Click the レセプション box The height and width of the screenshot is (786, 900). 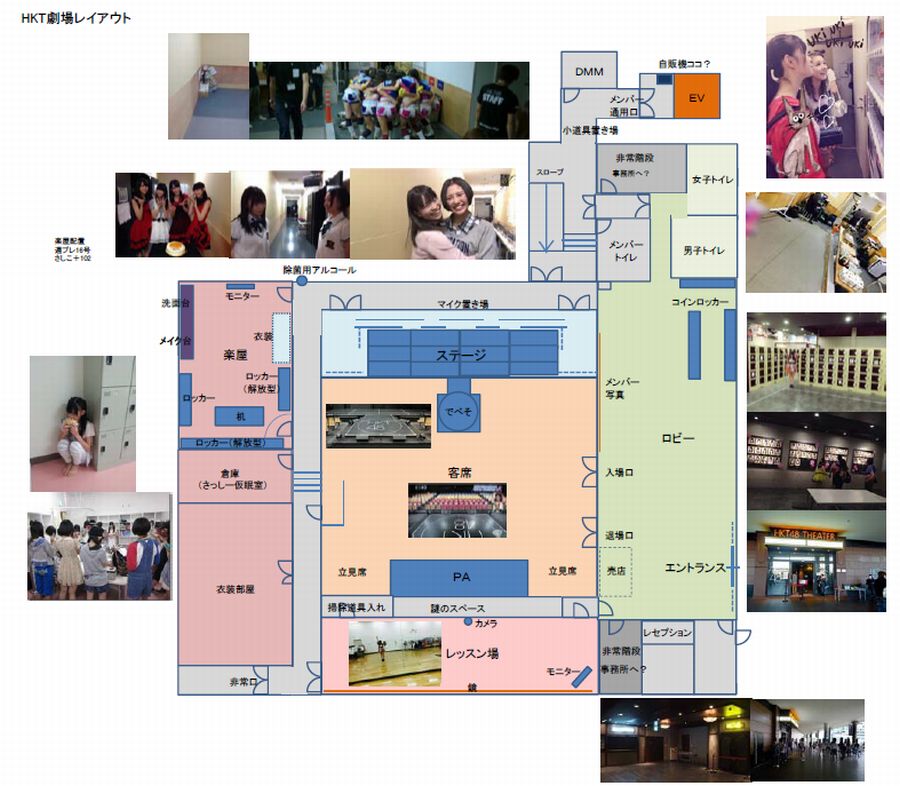coord(668,632)
